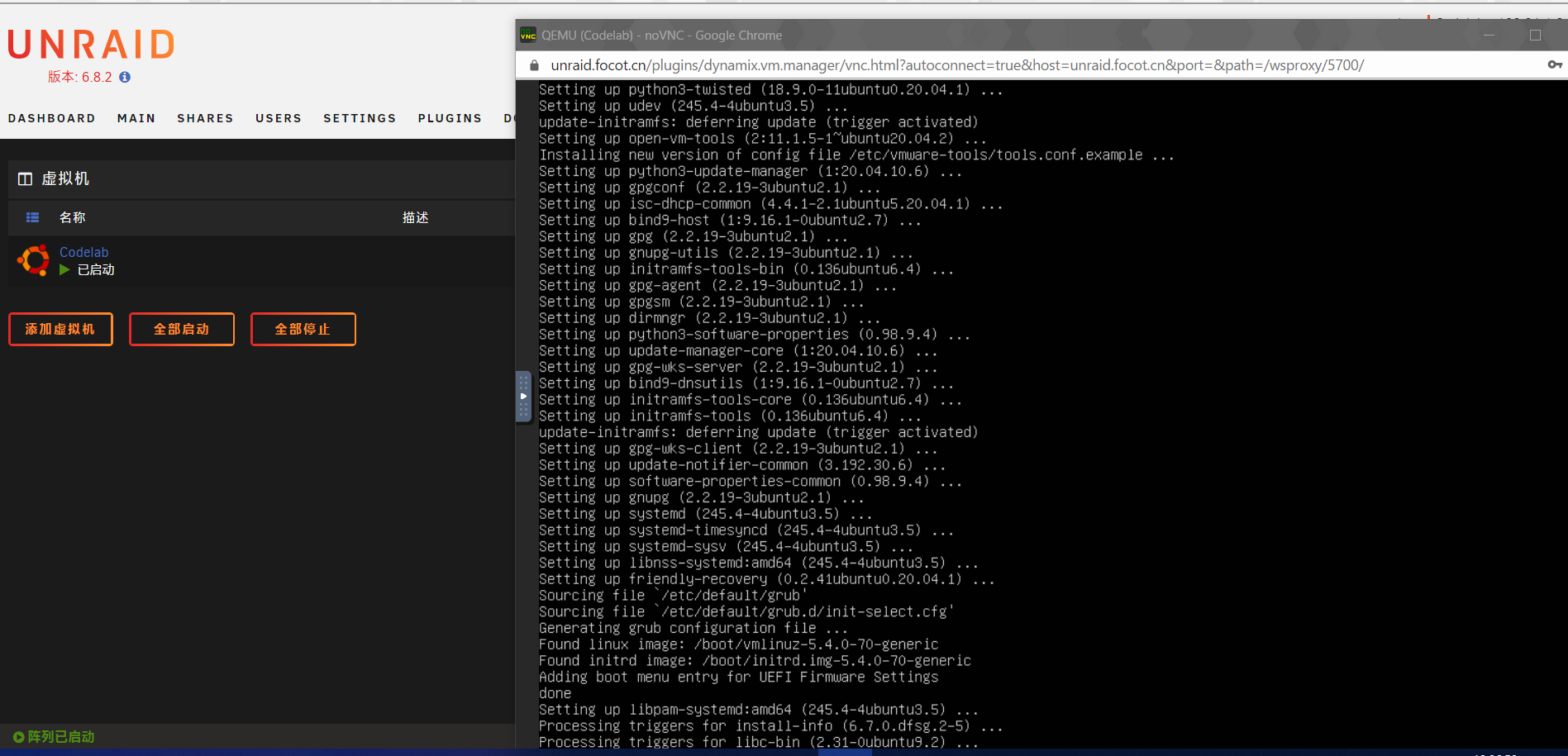
Task: Click the 描述 column header
Action: coord(416,217)
